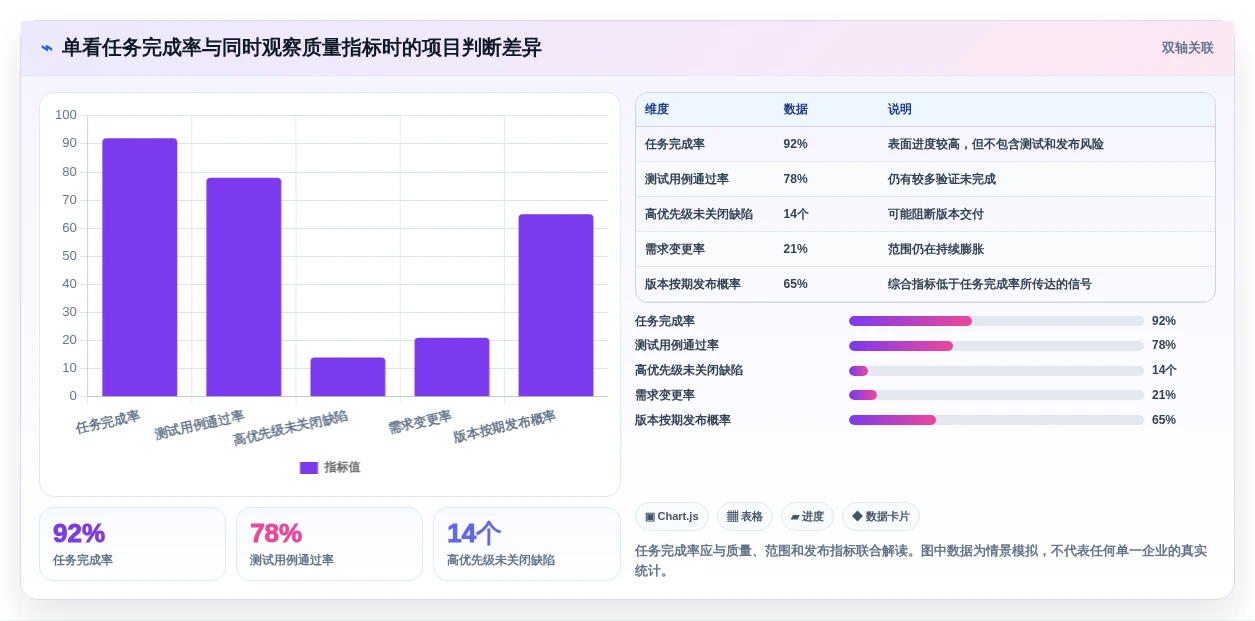The width and height of the screenshot is (1255, 621).
Task: Click the lightning icon beside the title
Action: tap(47, 48)
